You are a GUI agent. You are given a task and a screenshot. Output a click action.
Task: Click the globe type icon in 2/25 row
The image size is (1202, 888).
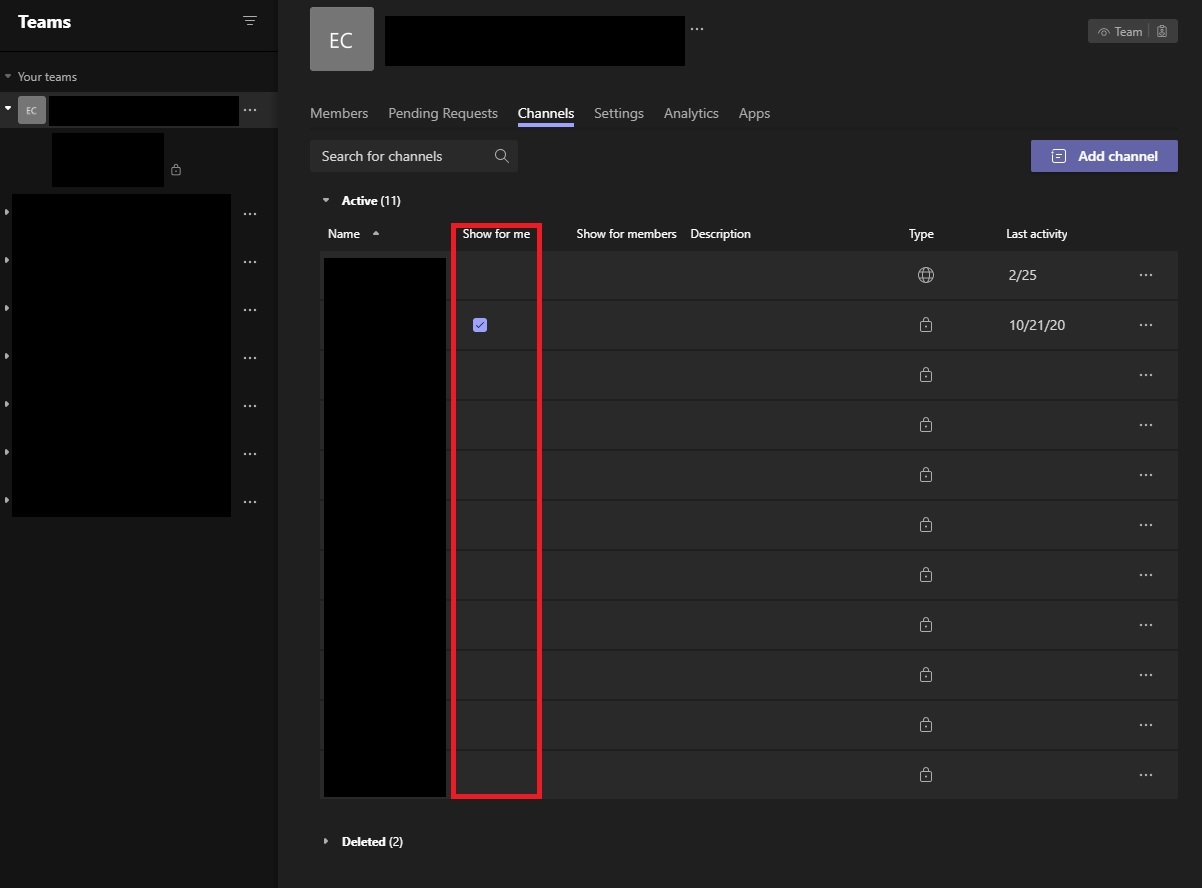tap(926, 275)
